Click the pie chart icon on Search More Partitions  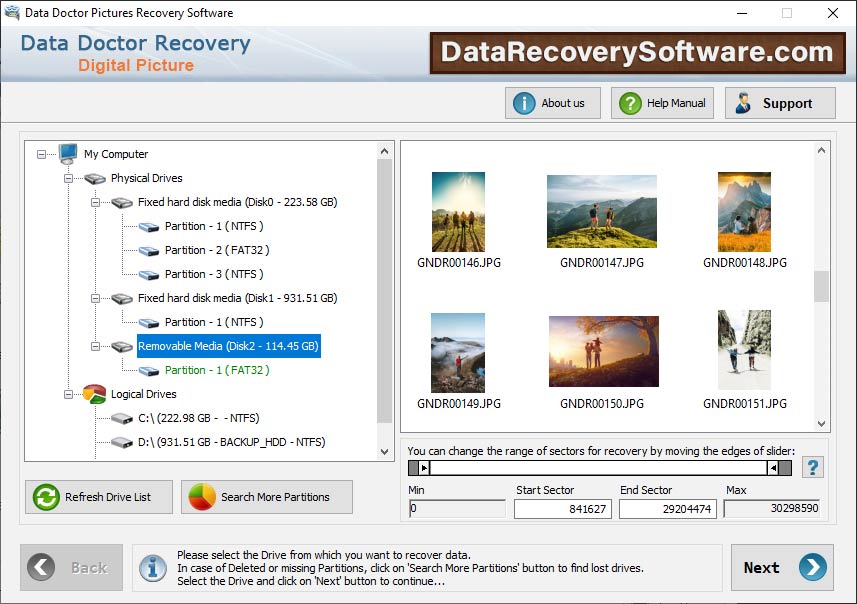click(x=200, y=497)
